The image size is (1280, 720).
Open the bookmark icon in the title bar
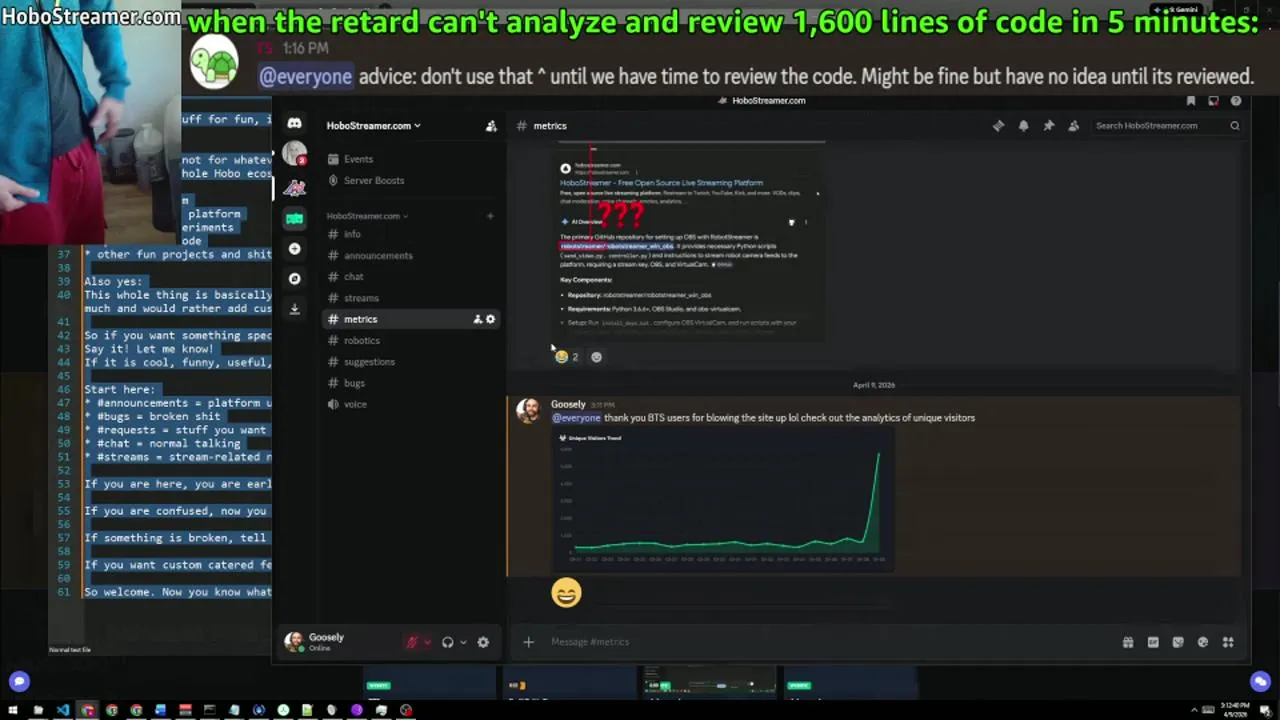coord(1191,101)
